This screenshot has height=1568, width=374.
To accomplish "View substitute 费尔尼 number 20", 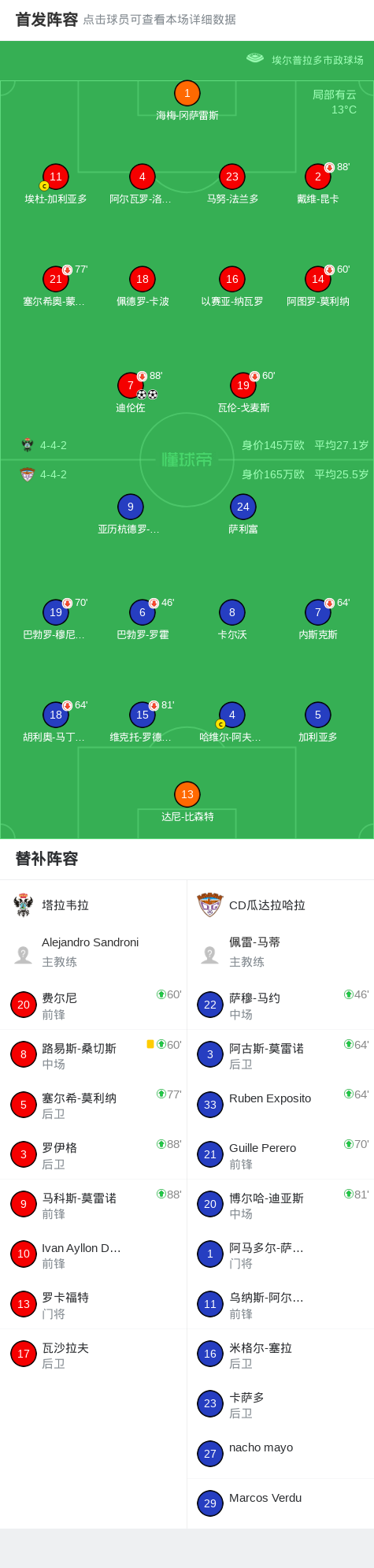I will point(94,1005).
